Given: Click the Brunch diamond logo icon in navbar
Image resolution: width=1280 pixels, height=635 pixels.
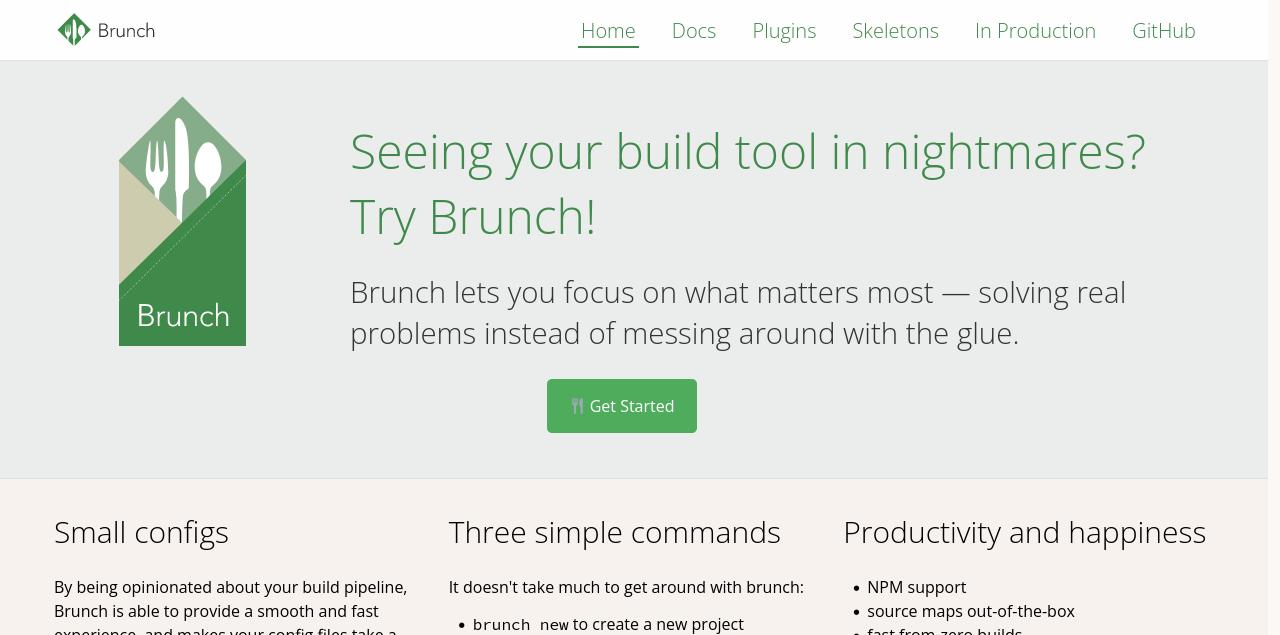Looking at the screenshot, I should tap(74, 30).
